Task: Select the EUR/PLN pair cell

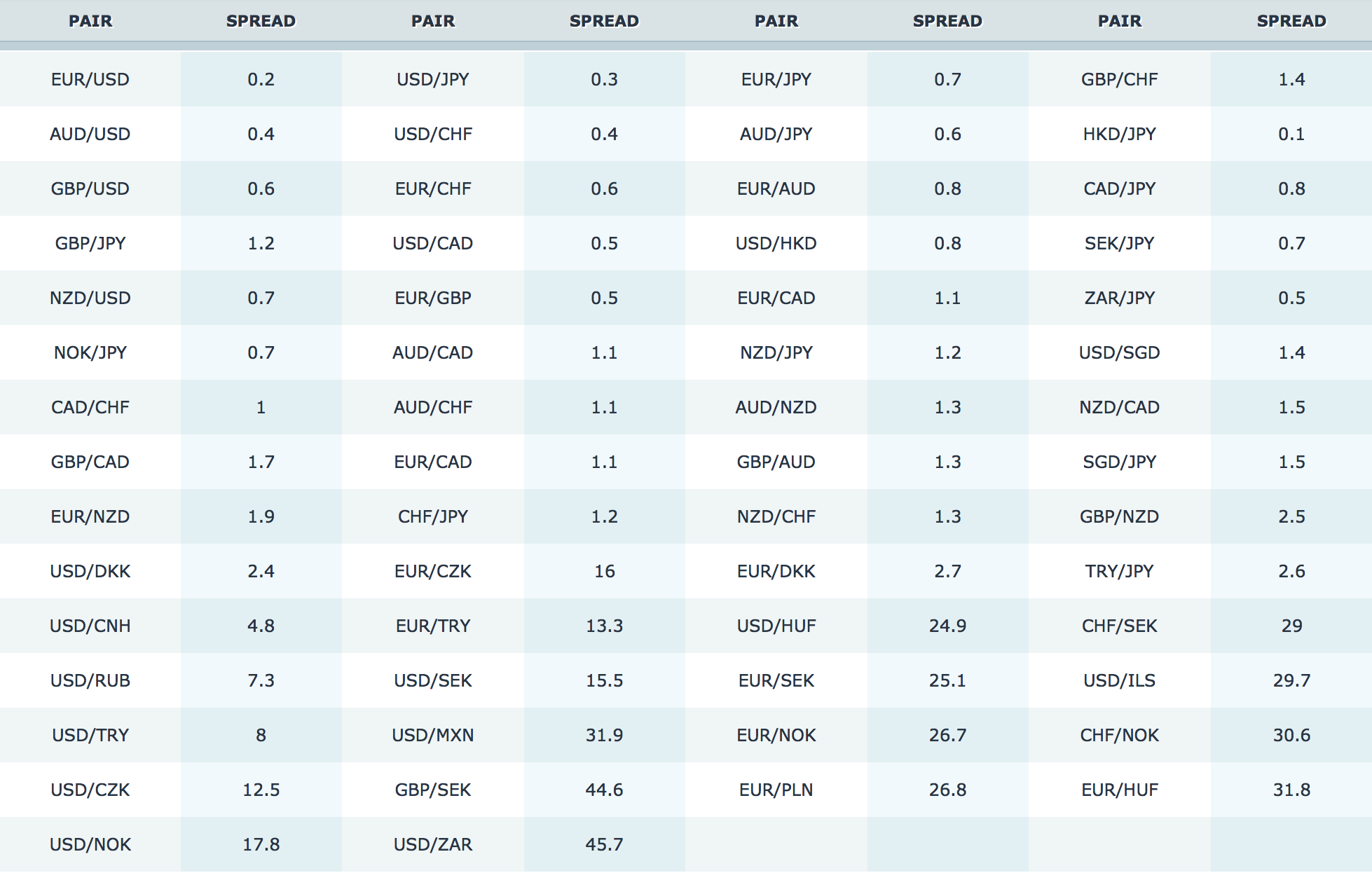Action: [x=776, y=790]
